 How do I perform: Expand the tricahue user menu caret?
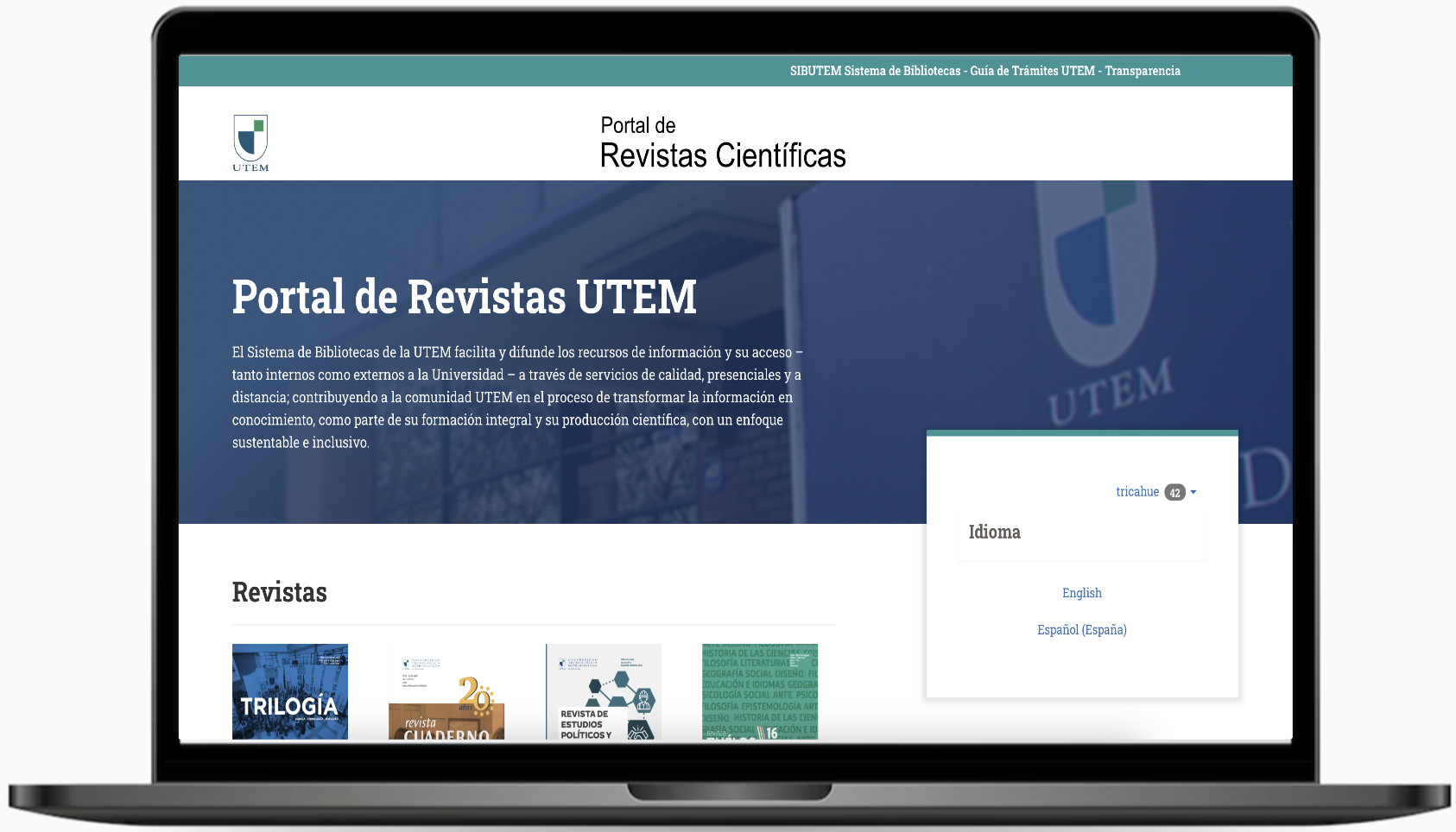1193,493
